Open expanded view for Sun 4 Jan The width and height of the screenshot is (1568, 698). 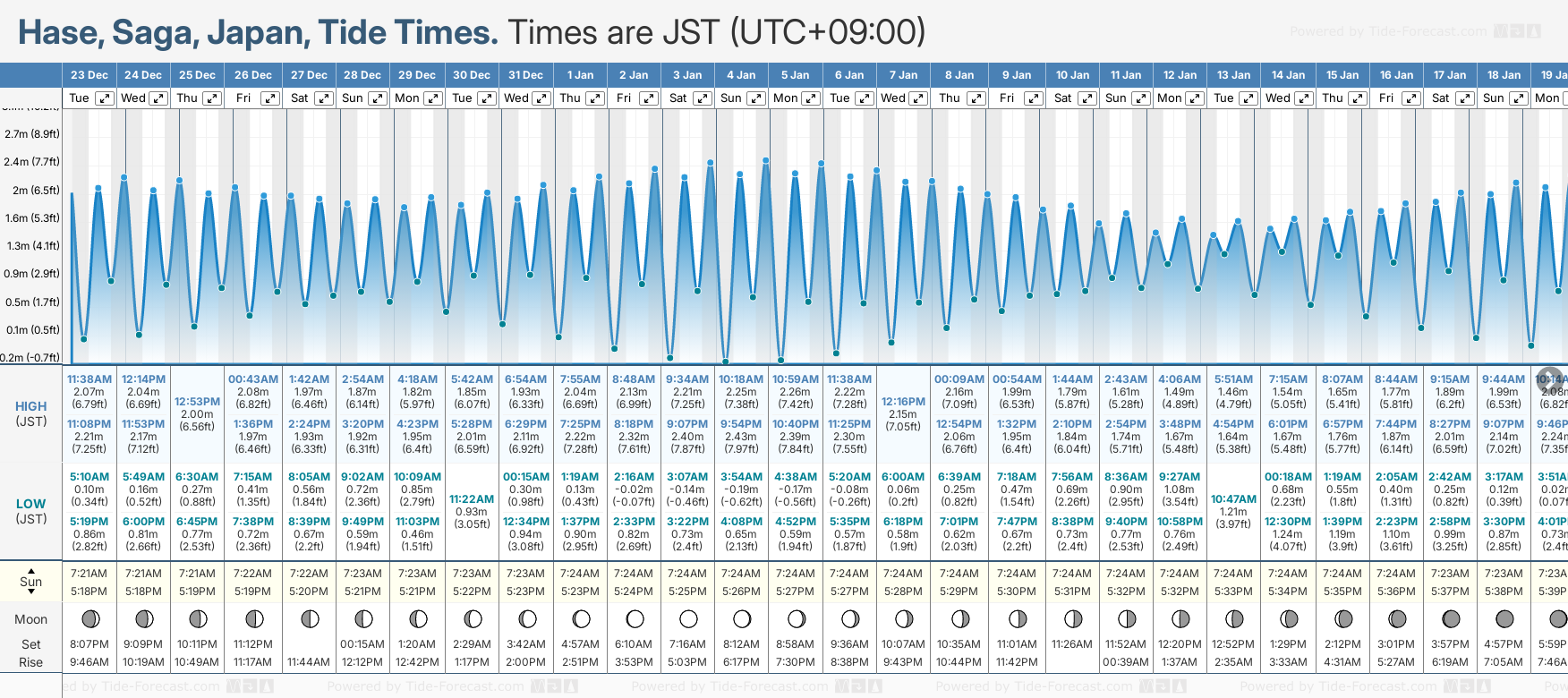pos(756,98)
